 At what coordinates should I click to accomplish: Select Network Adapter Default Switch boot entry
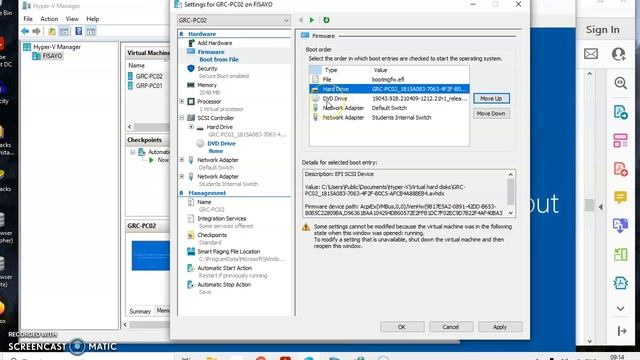tap(389, 108)
